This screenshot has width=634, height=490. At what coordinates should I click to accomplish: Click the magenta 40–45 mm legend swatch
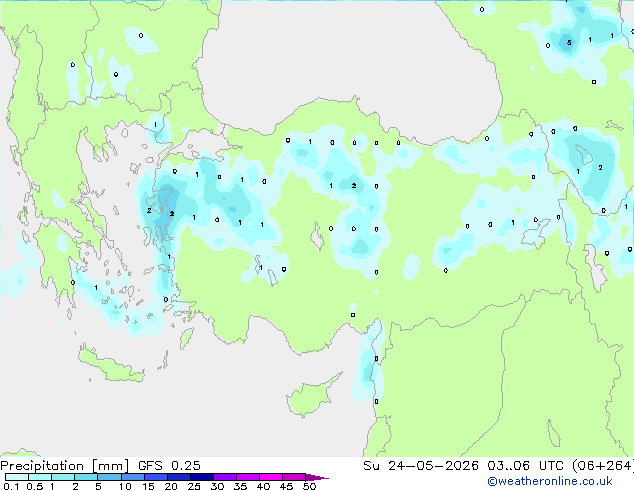(x=271, y=477)
